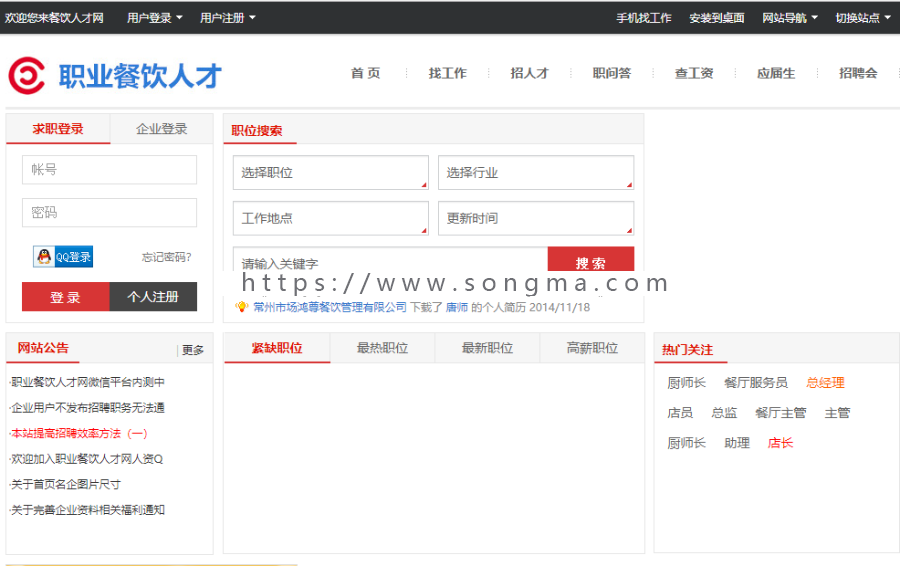Open the 用户登录 dropdown

pyautogui.click(x=154, y=18)
